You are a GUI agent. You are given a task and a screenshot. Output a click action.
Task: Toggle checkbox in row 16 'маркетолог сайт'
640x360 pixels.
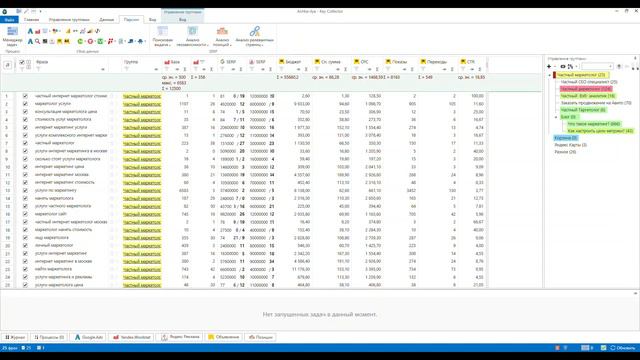[x=25, y=214]
